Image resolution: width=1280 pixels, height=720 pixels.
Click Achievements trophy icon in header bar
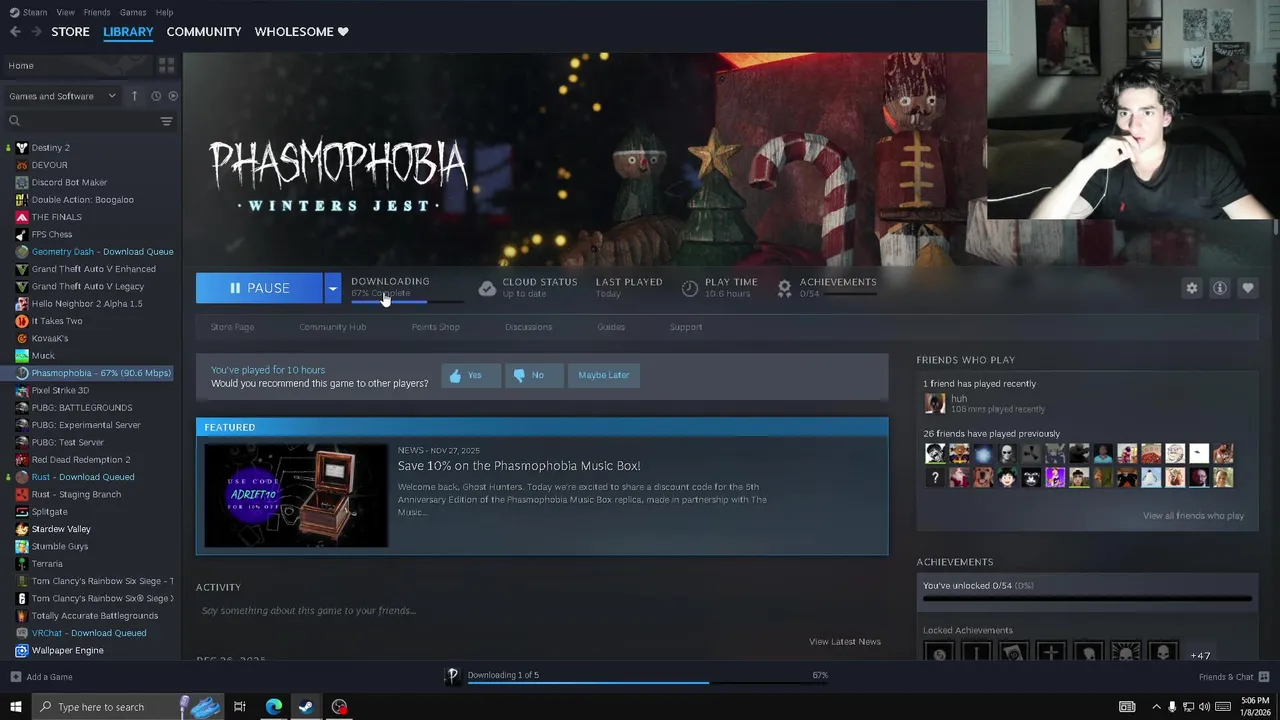pyautogui.click(x=785, y=288)
